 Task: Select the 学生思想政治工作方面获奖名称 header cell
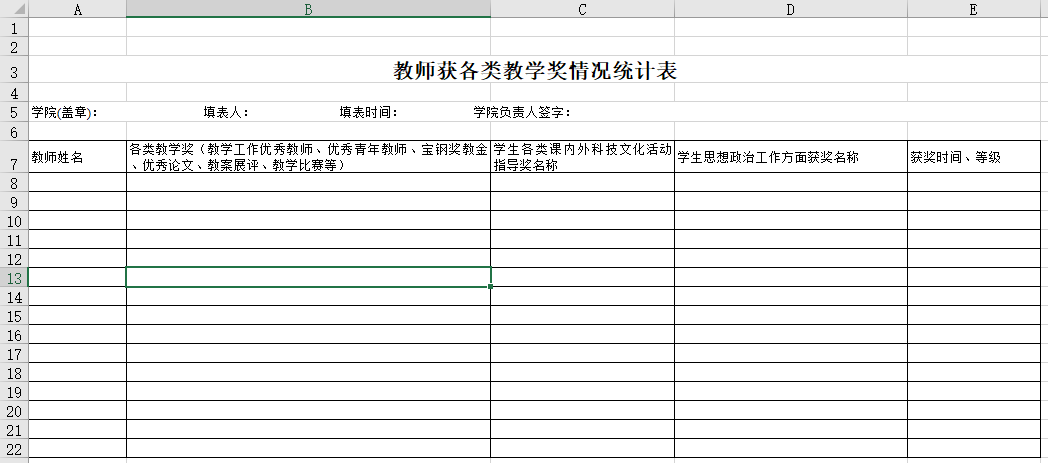[x=790, y=158]
